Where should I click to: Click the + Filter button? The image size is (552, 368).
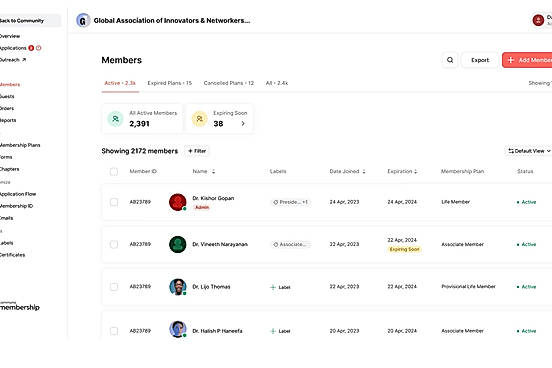[x=197, y=151]
